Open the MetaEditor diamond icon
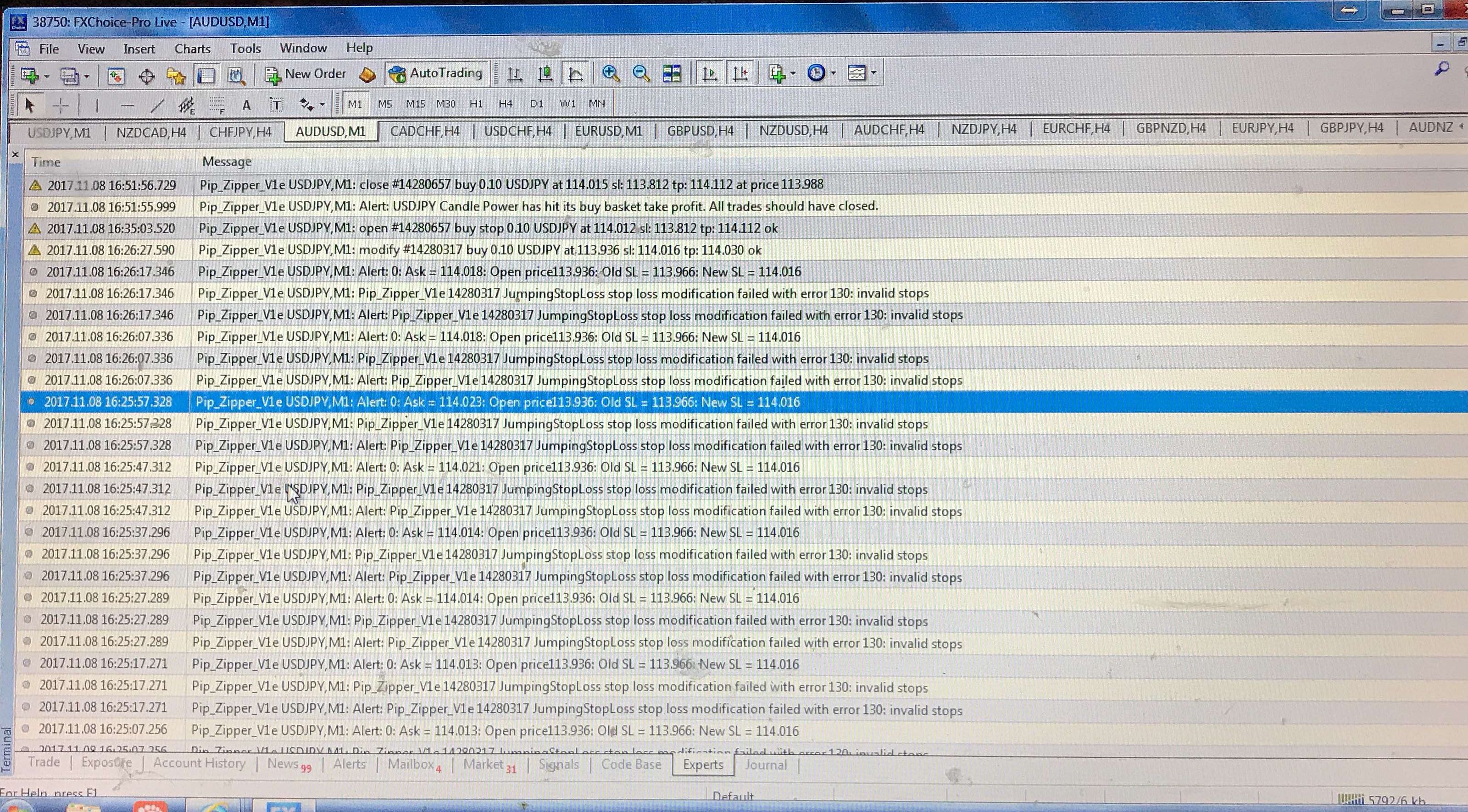The width and height of the screenshot is (1468, 812). click(367, 75)
